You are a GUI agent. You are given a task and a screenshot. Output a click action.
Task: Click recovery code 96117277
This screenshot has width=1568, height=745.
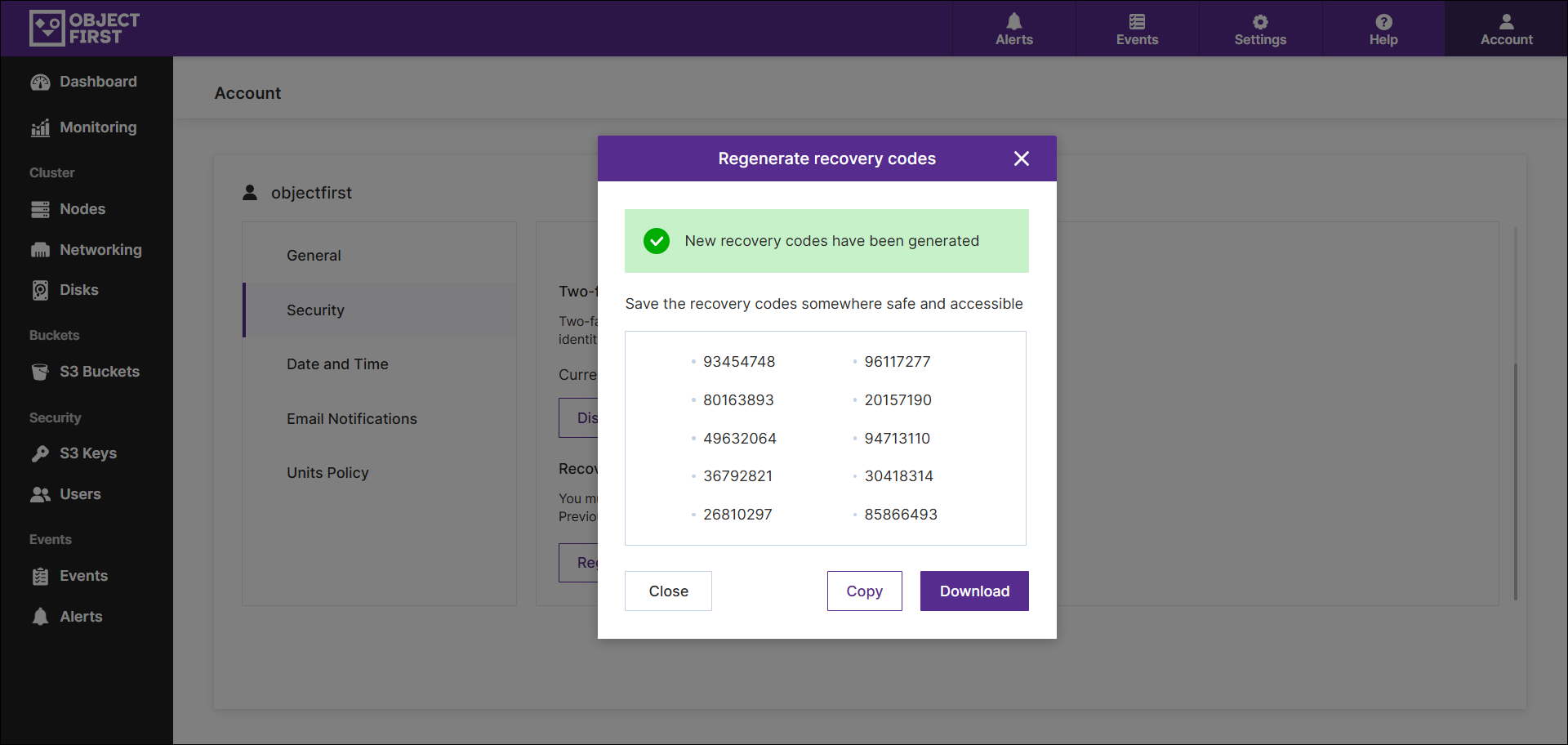898,362
